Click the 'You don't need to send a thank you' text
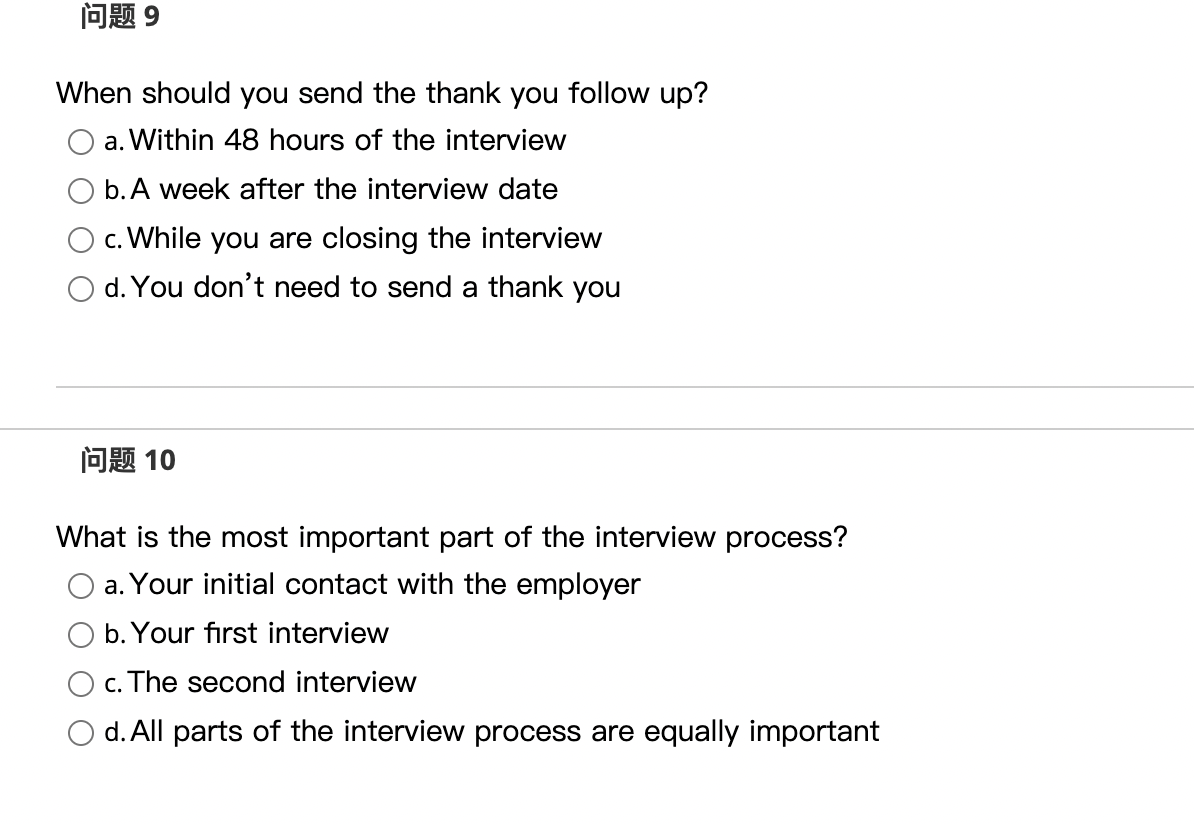The width and height of the screenshot is (1194, 824). [x=375, y=287]
